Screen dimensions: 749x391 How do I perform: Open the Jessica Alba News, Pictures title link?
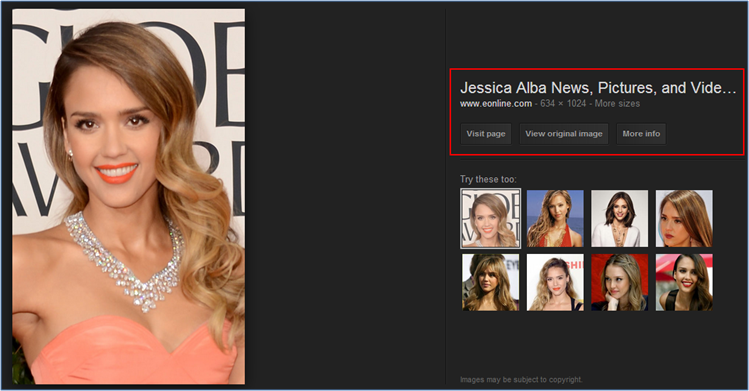pos(598,88)
